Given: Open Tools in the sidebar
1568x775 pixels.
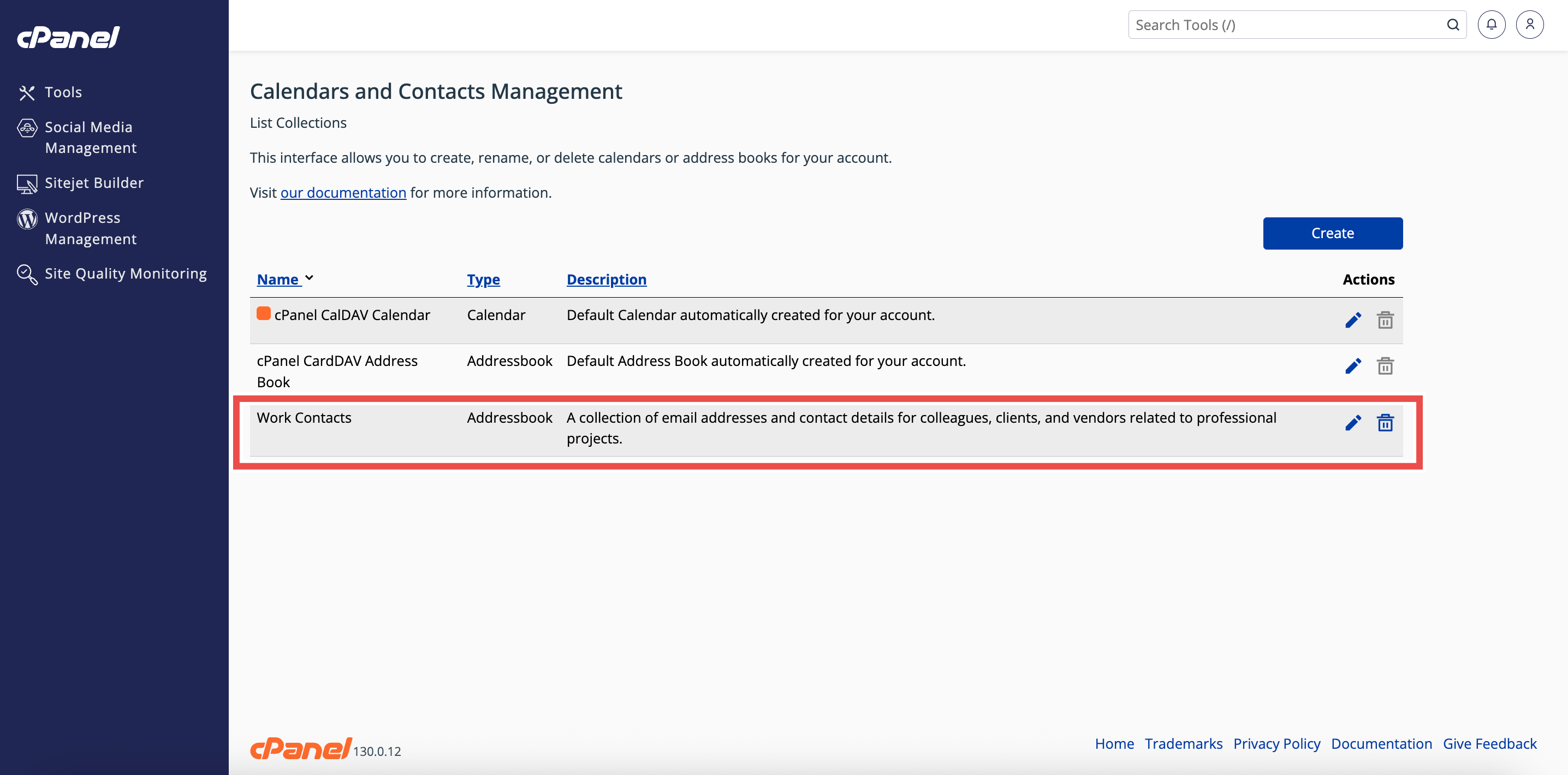Looking at the screenshot, I should (x=63, y=92).
